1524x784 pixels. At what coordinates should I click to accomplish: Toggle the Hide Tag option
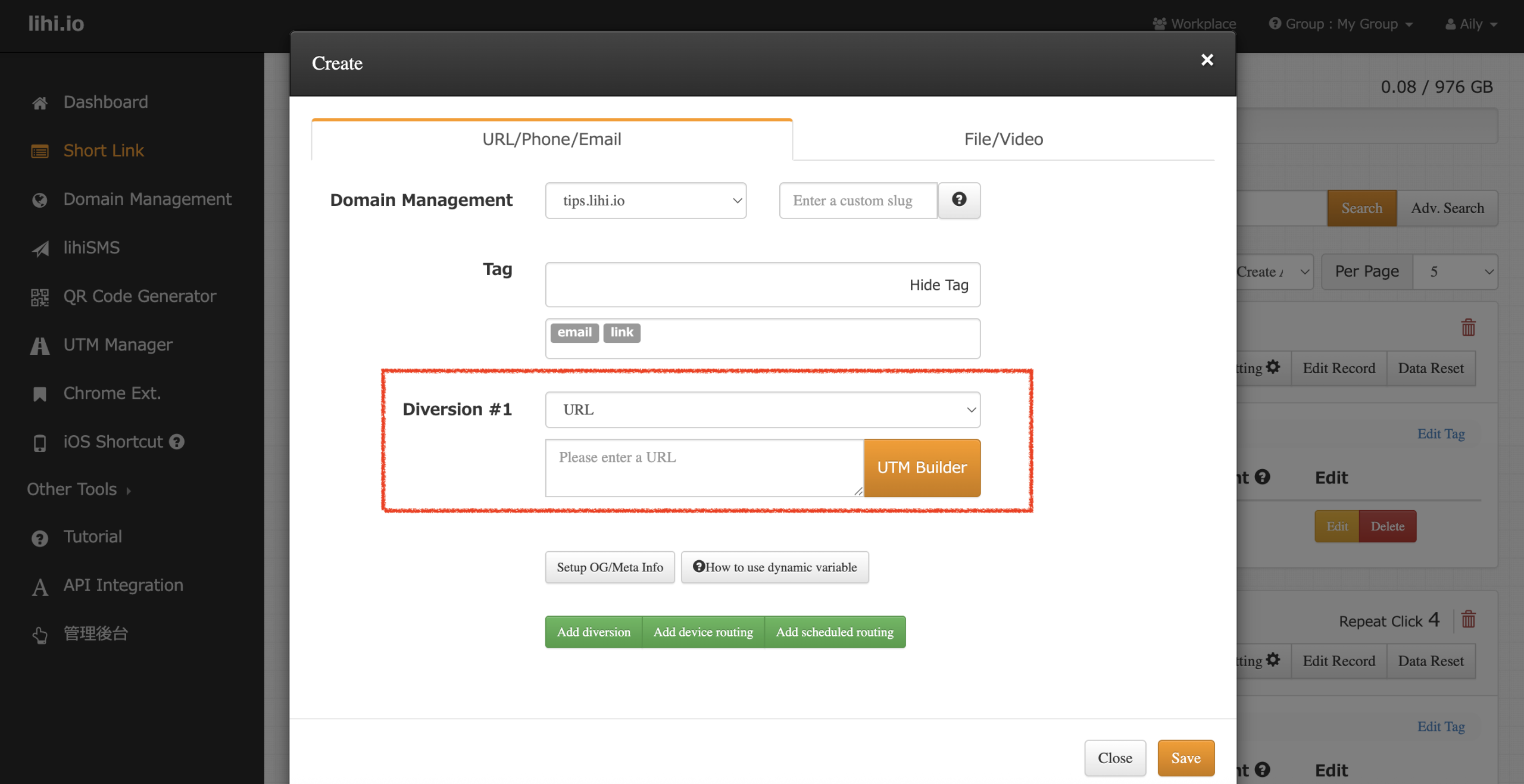pos(938,285)
